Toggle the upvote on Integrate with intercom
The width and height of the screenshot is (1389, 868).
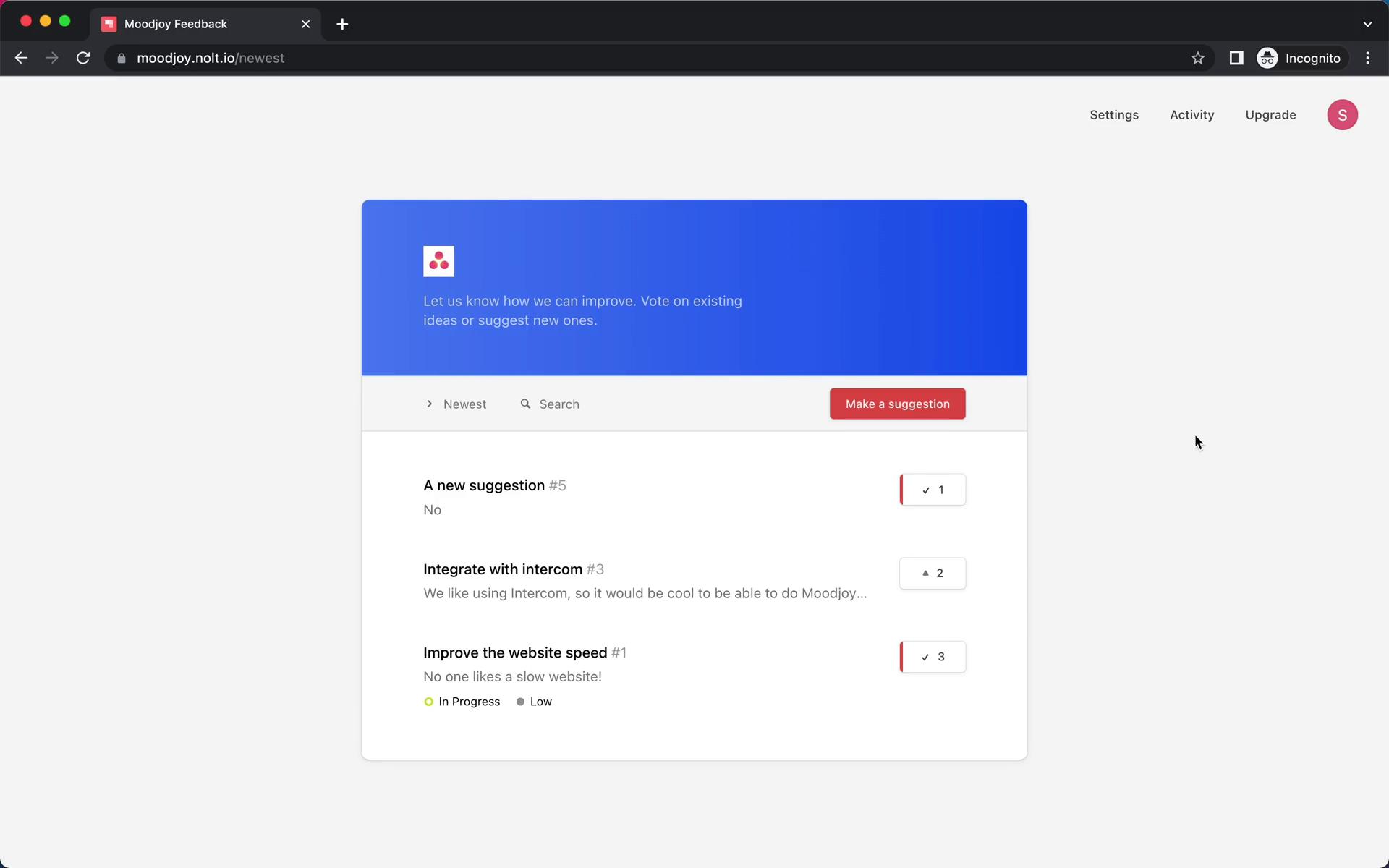[932, 572]
